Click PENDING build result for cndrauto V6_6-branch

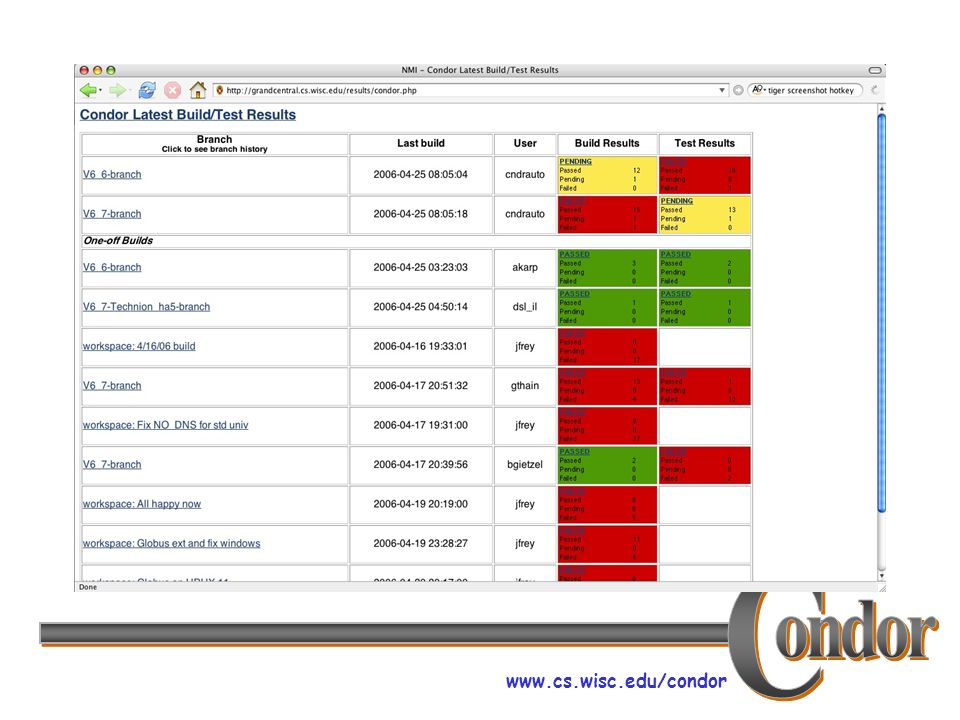coord(576,162)
